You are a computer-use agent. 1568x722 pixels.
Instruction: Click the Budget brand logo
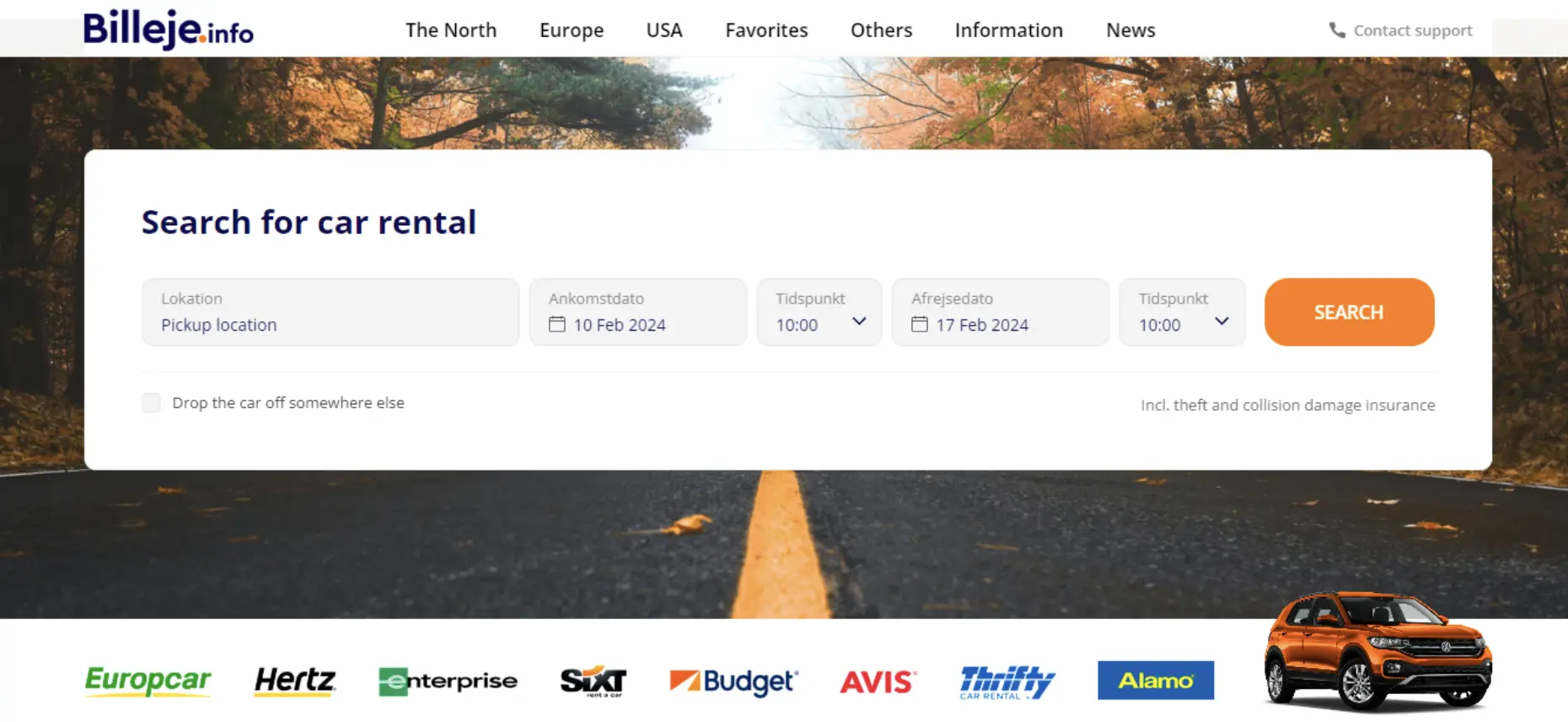coord(733,681)
